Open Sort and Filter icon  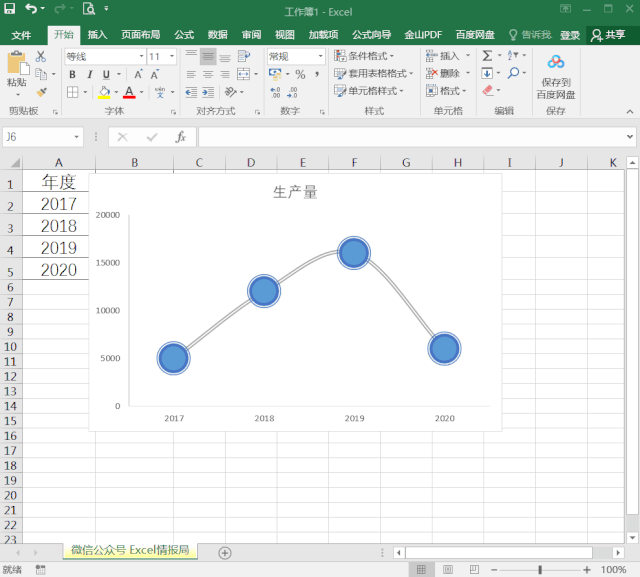tap(513, 55)
